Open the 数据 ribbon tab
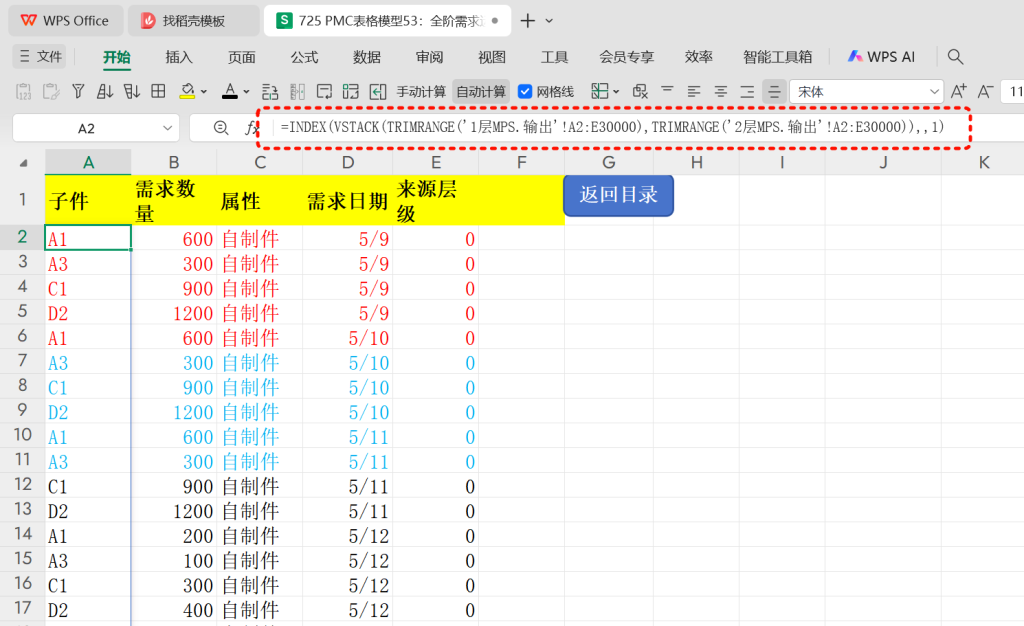 coord(367,57)
